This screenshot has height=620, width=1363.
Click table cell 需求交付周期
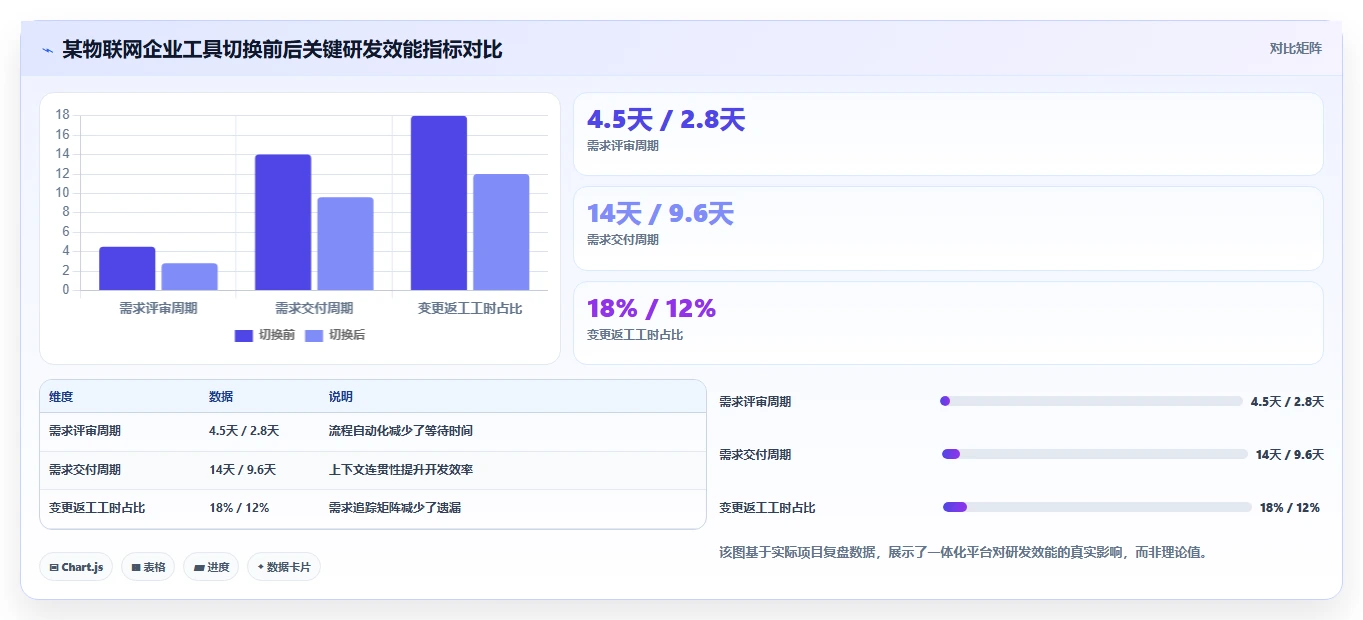[x=85, y=470]
